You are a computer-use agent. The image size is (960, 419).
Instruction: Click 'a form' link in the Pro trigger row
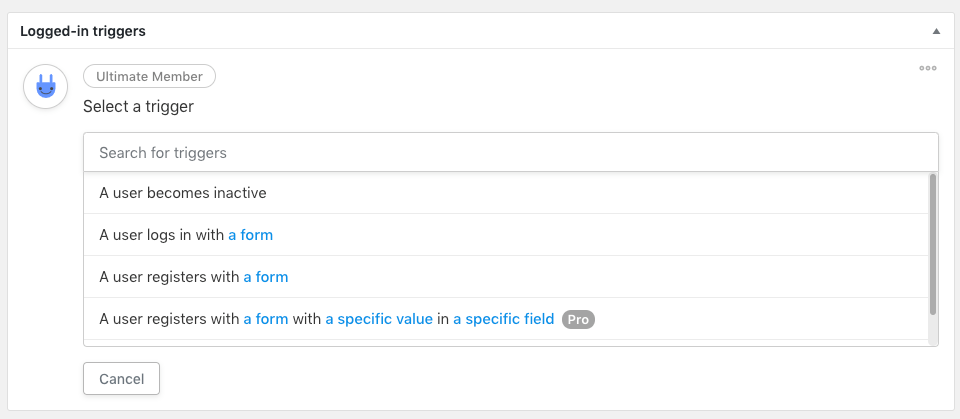[266, 319]
